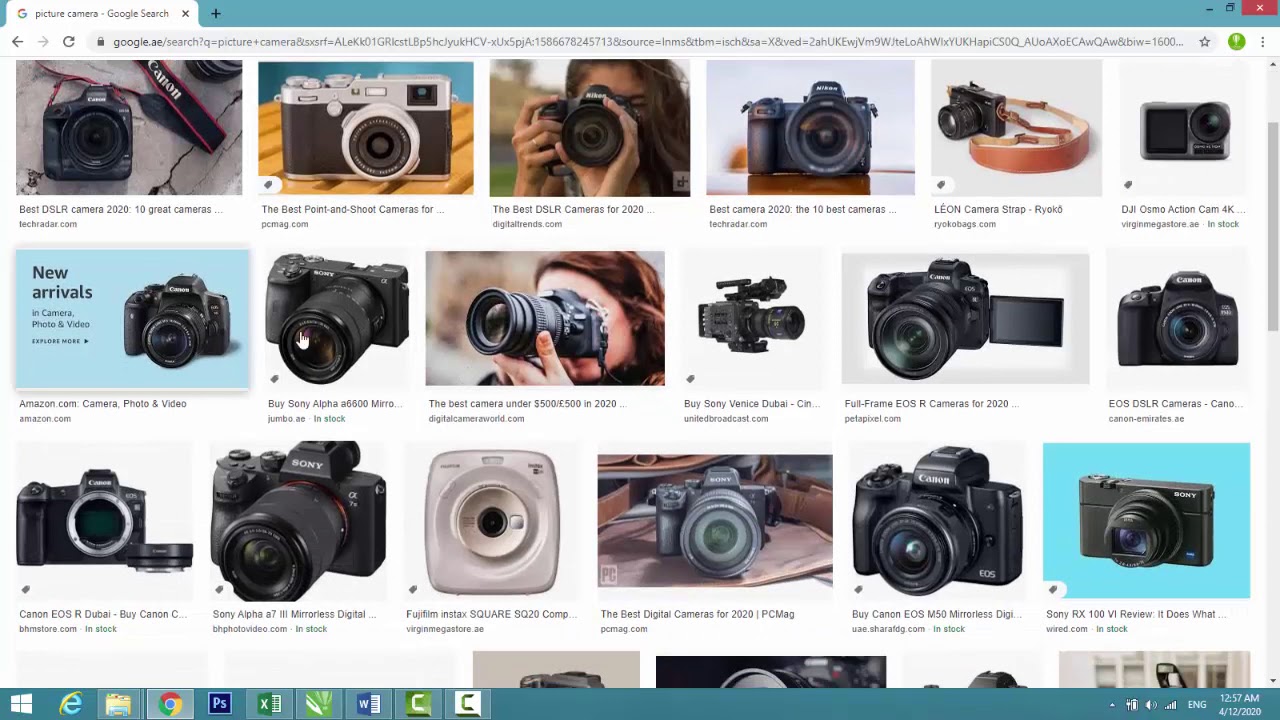The height and width of the screenshot is (720, 1280).
Task: Open the Full-Frame EOS R Cameras thumbnail
Action: (965, 318)
